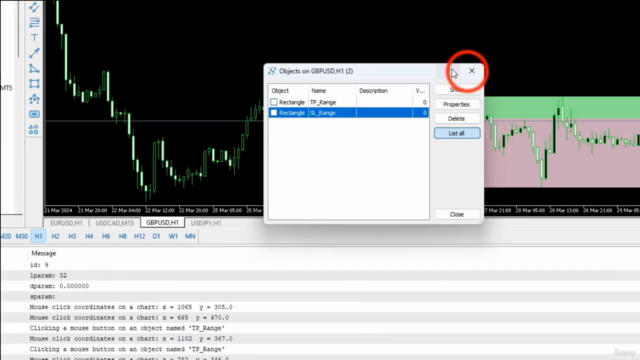
Task: Toggle the TP_Range rectangle checkbox
Action: pyautogui.click(x=274, y=102)
